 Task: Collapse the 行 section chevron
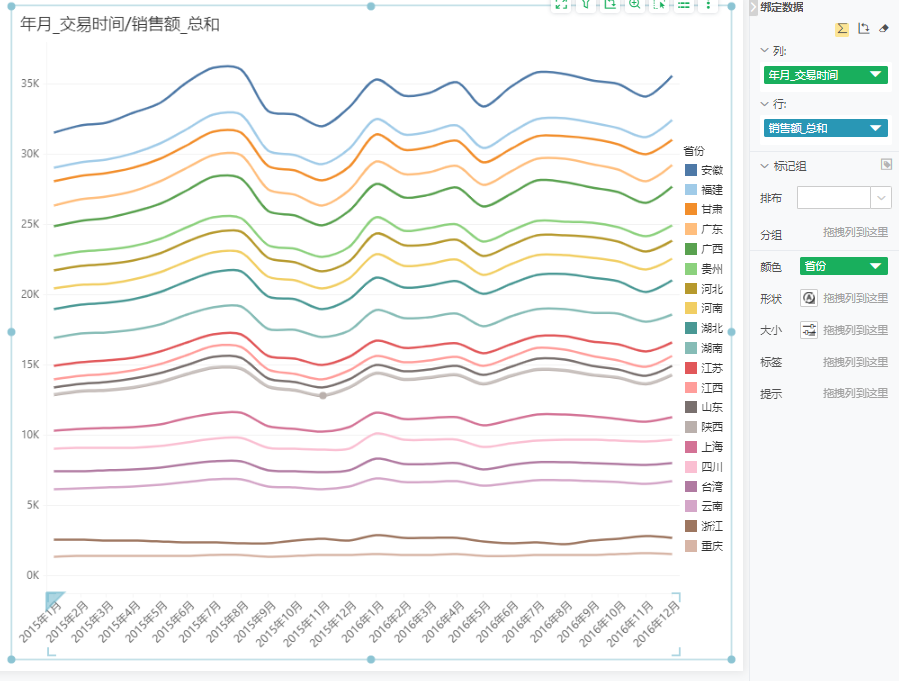(764, 104)
